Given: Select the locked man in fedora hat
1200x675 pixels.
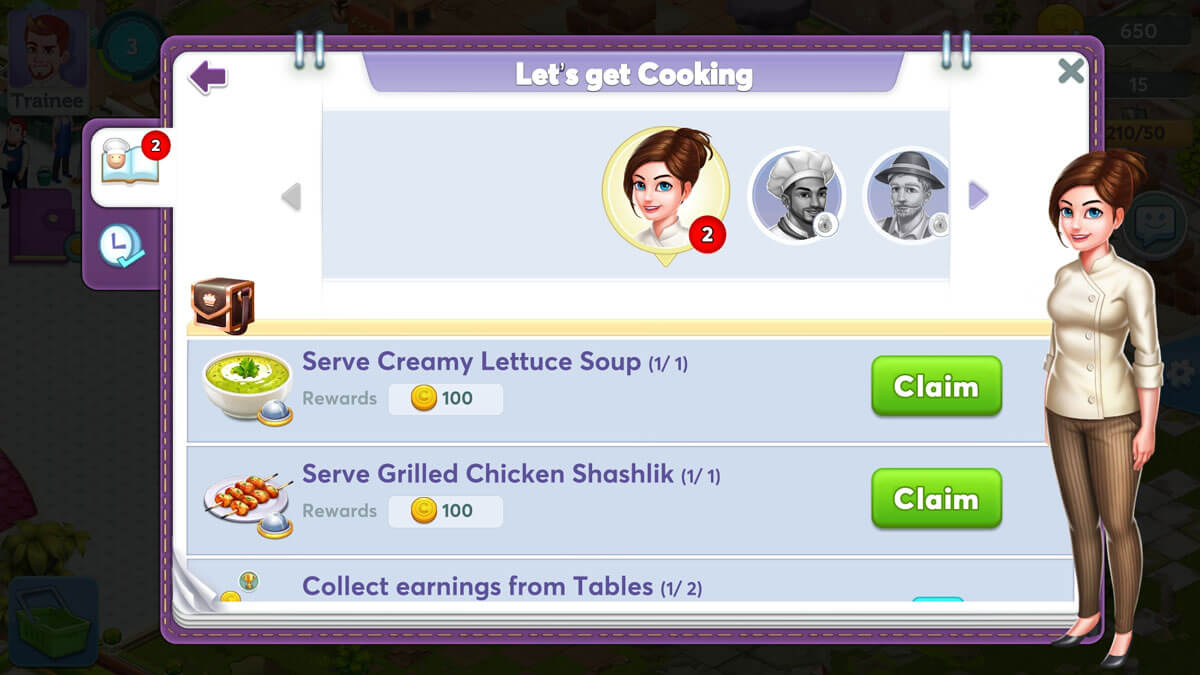Looking at the screenshot, I should coord(906,195).
